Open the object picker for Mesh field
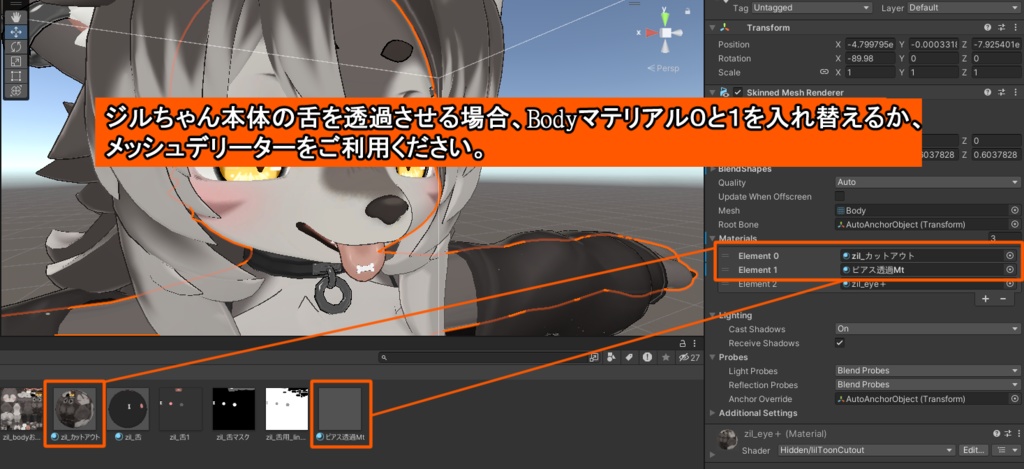 pyautogui.click(x=1014, y=210)
